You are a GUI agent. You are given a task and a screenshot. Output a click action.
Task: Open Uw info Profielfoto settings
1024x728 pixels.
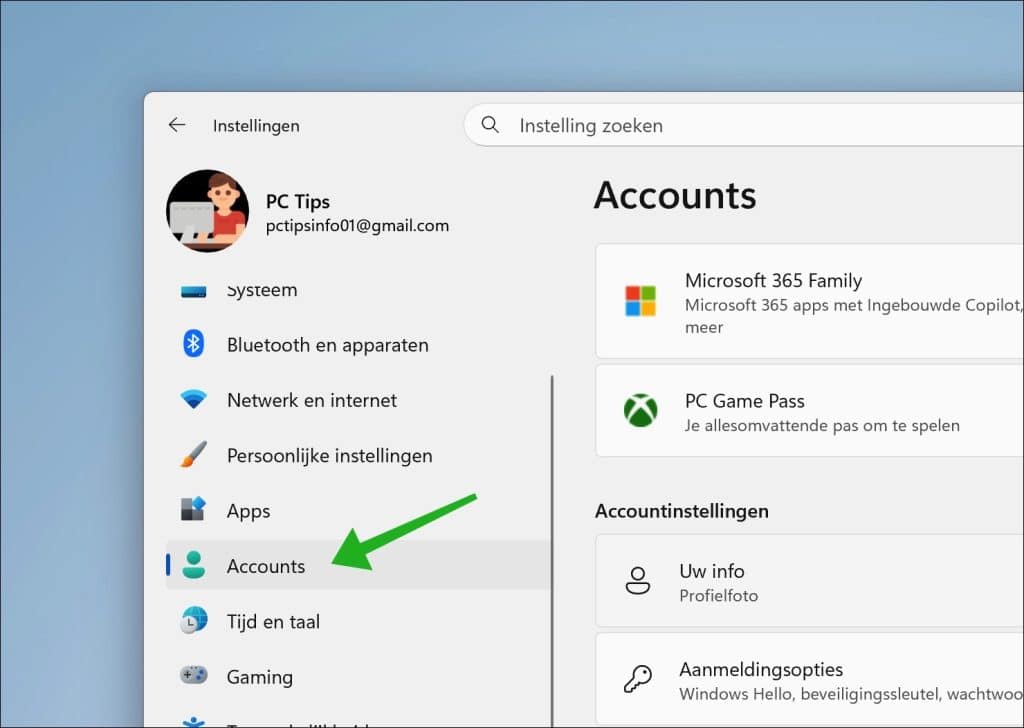tap(810, 581)
